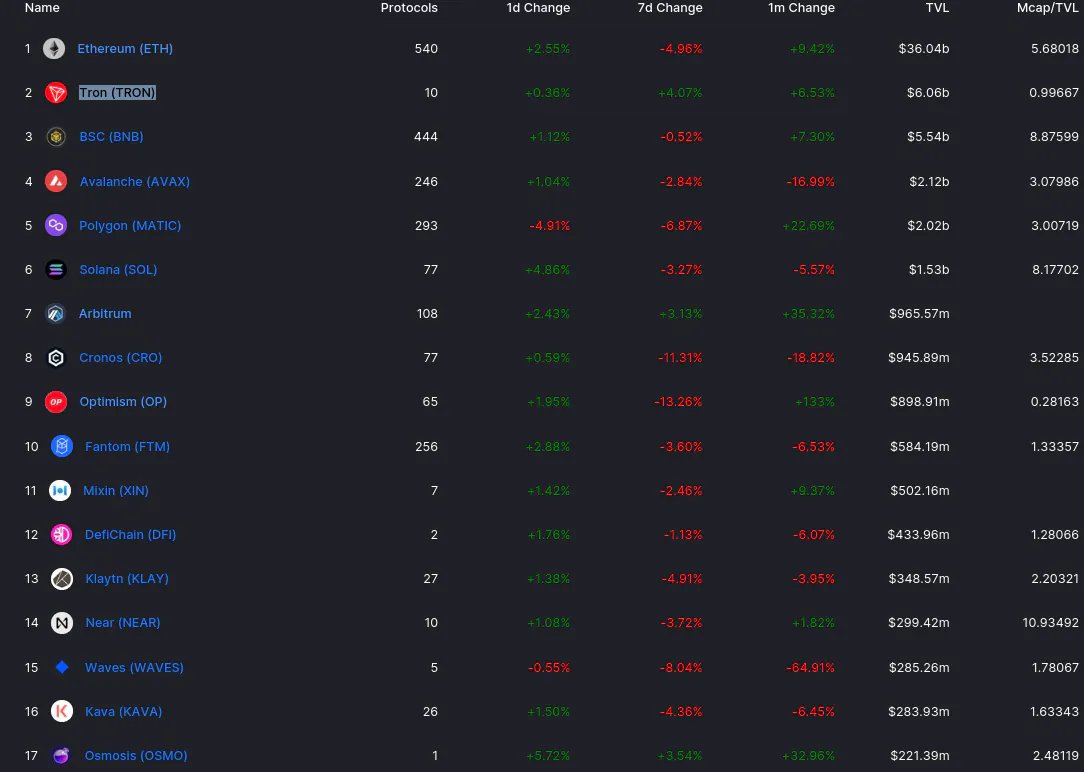
Task: Click Mixin's TVL value $502.16m
Action: tap(920, 491)
